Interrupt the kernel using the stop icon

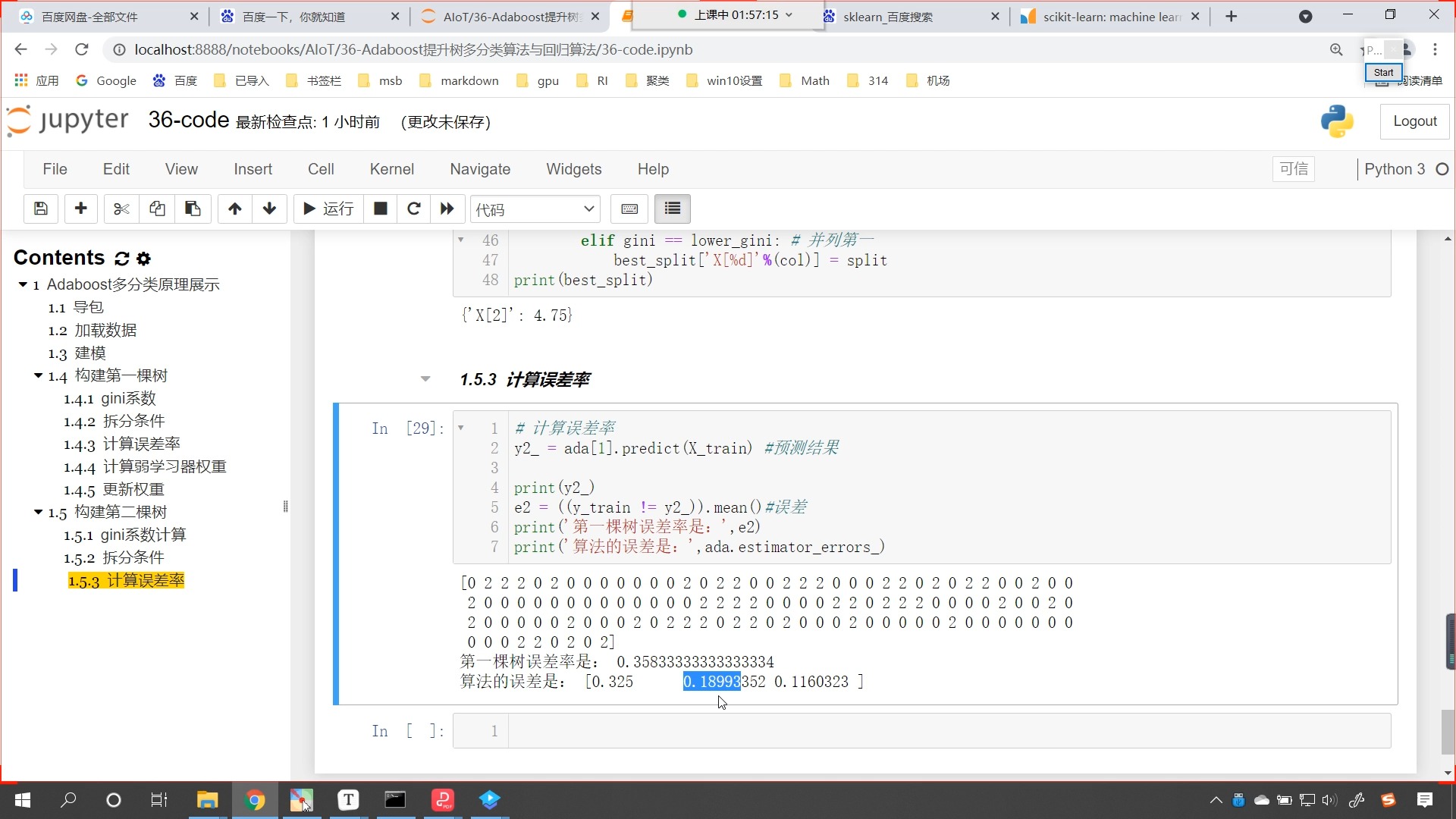381,209
